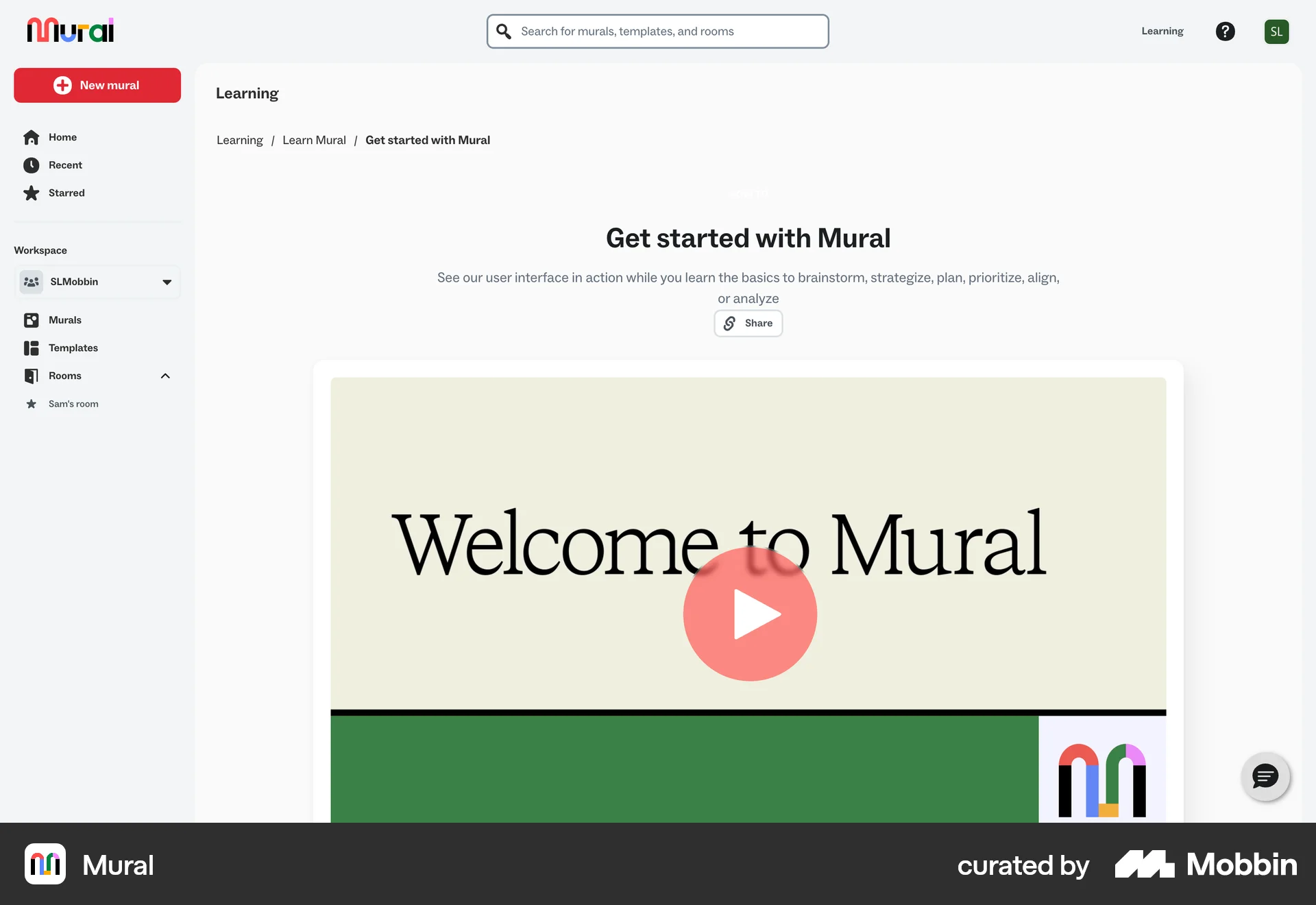Open the chat support bubble

[1265, 777]
